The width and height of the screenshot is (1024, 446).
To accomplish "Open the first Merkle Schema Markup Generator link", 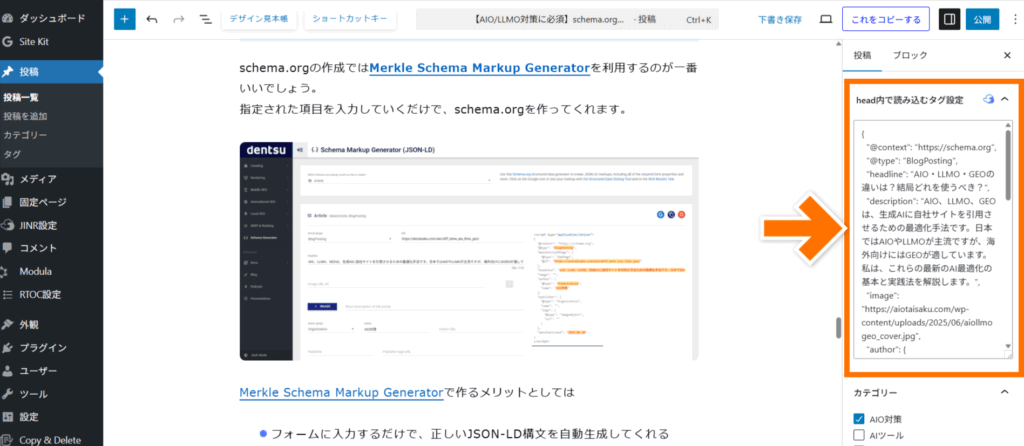I will (x=479, y=68).
